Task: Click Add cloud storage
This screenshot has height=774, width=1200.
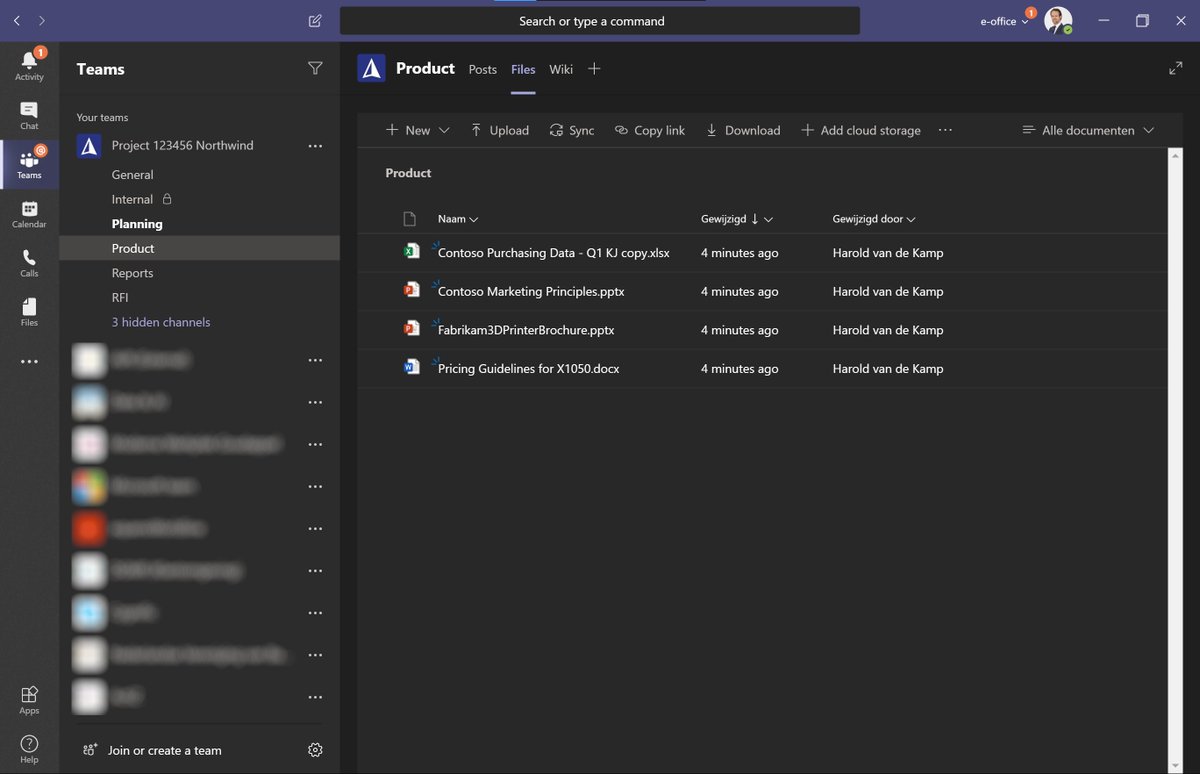Action: click(x=861, y=130)
